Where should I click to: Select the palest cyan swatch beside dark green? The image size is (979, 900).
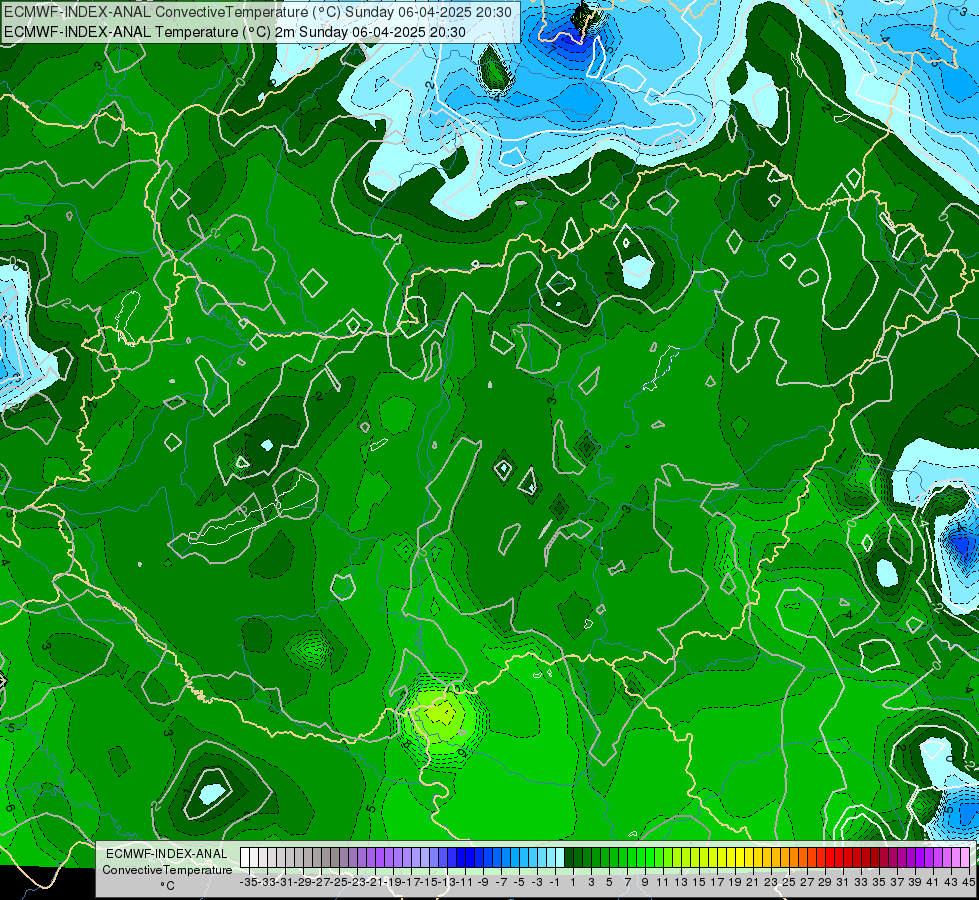click(560, 858)
